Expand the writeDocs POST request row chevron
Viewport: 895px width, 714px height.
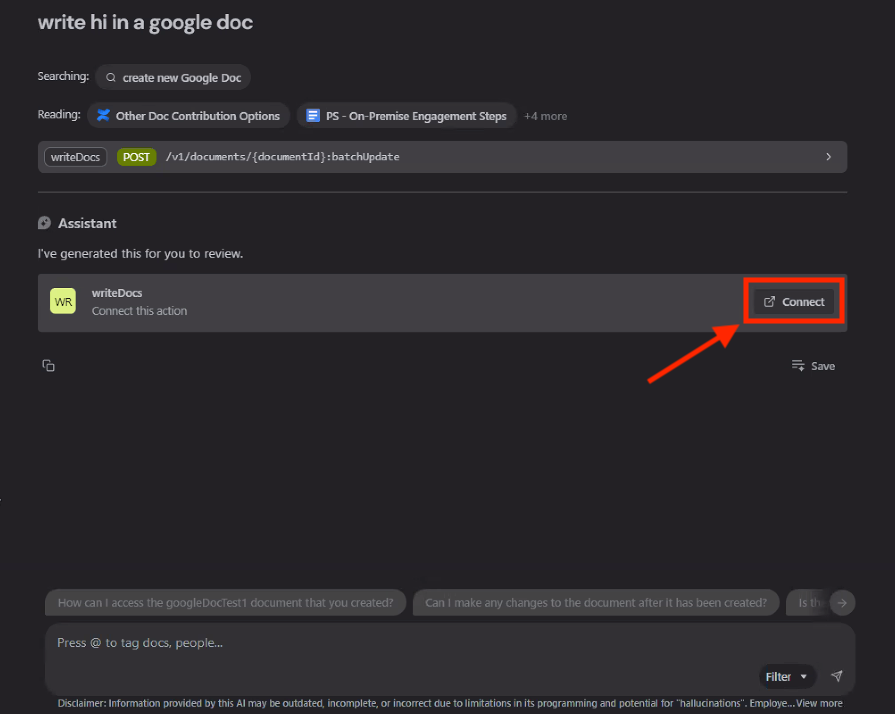828,157
